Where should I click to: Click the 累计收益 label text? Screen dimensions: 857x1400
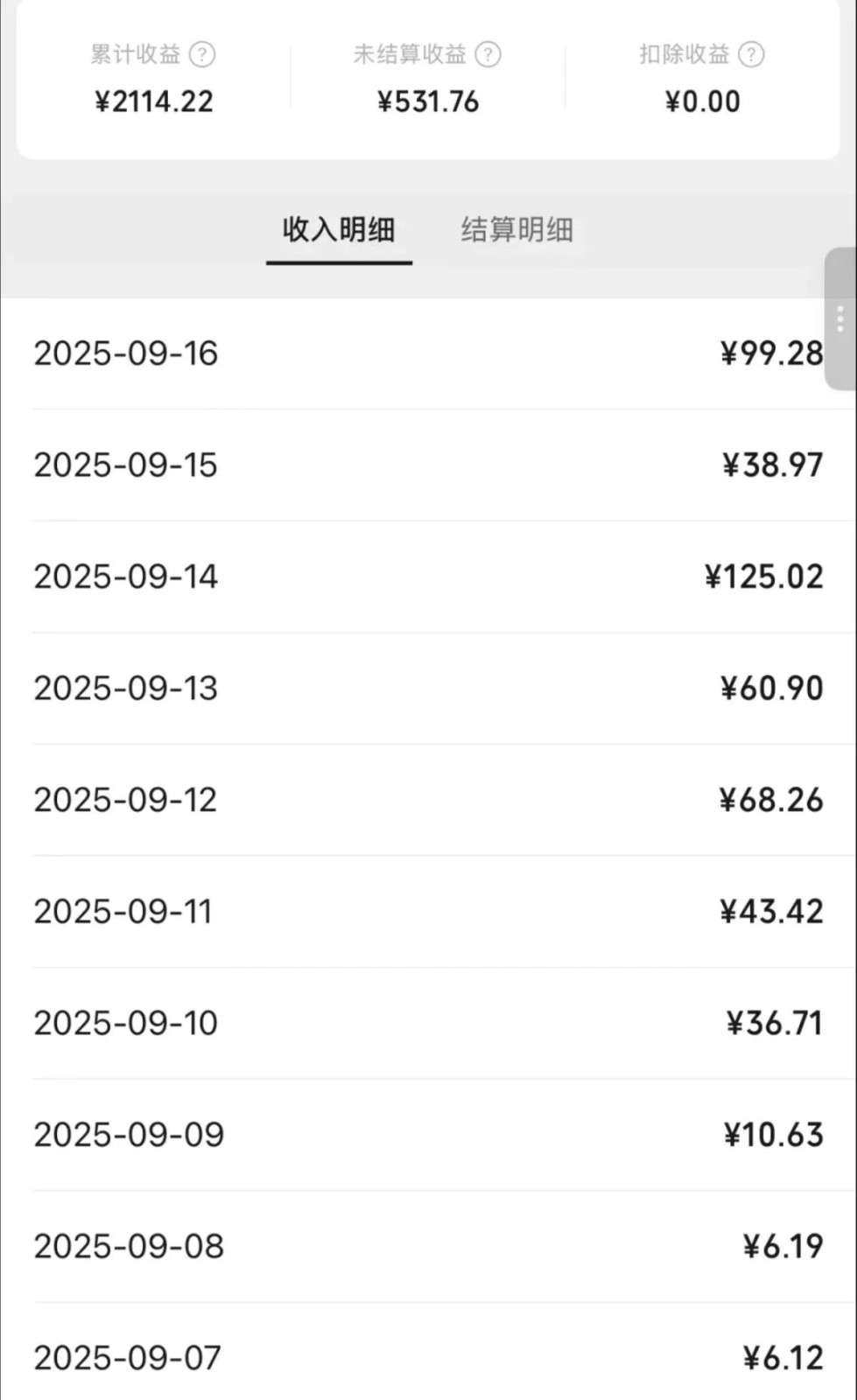(136, 55)
